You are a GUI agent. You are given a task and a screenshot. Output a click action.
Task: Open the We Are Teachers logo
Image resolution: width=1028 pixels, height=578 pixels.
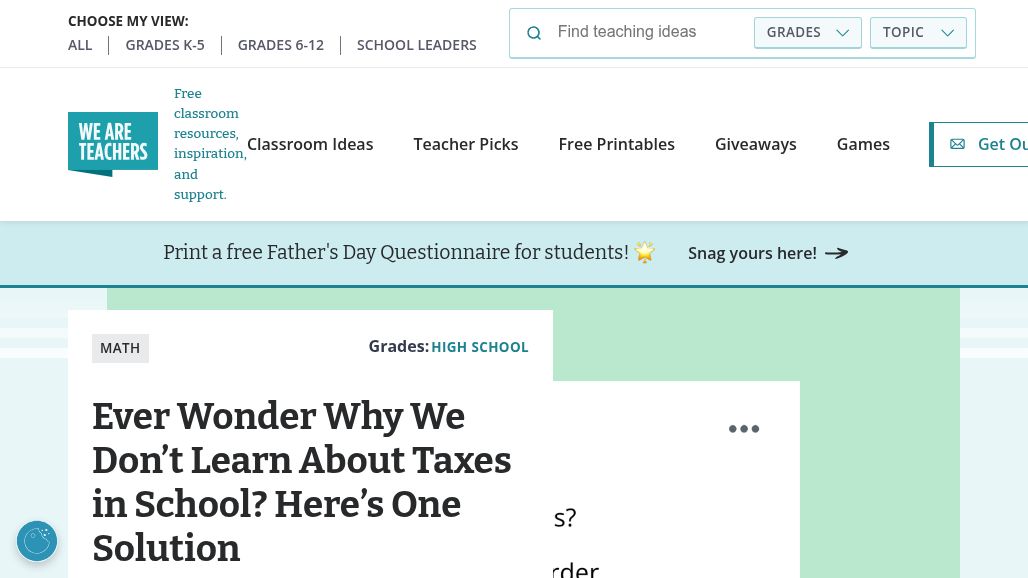click(113, 144)
